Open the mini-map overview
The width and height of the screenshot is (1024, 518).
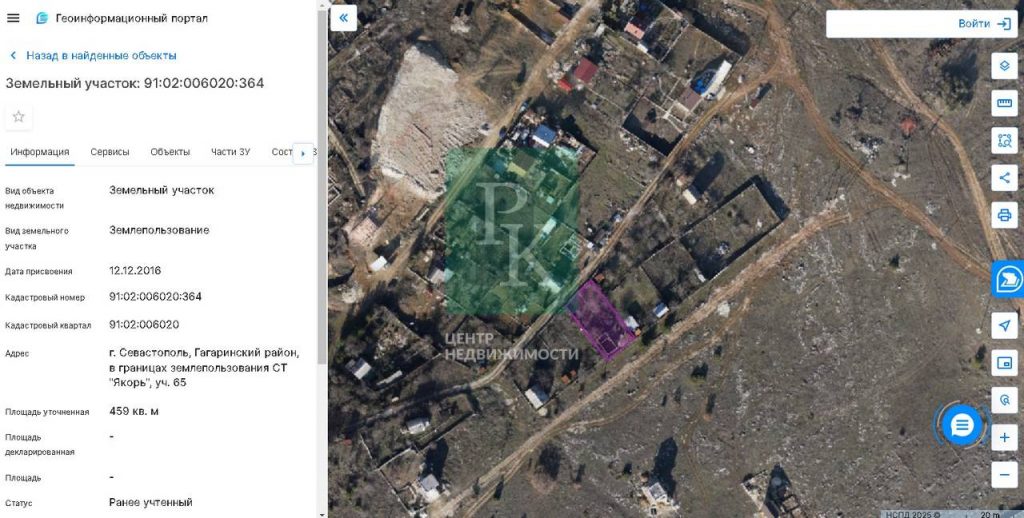[x=1004, y=363]
